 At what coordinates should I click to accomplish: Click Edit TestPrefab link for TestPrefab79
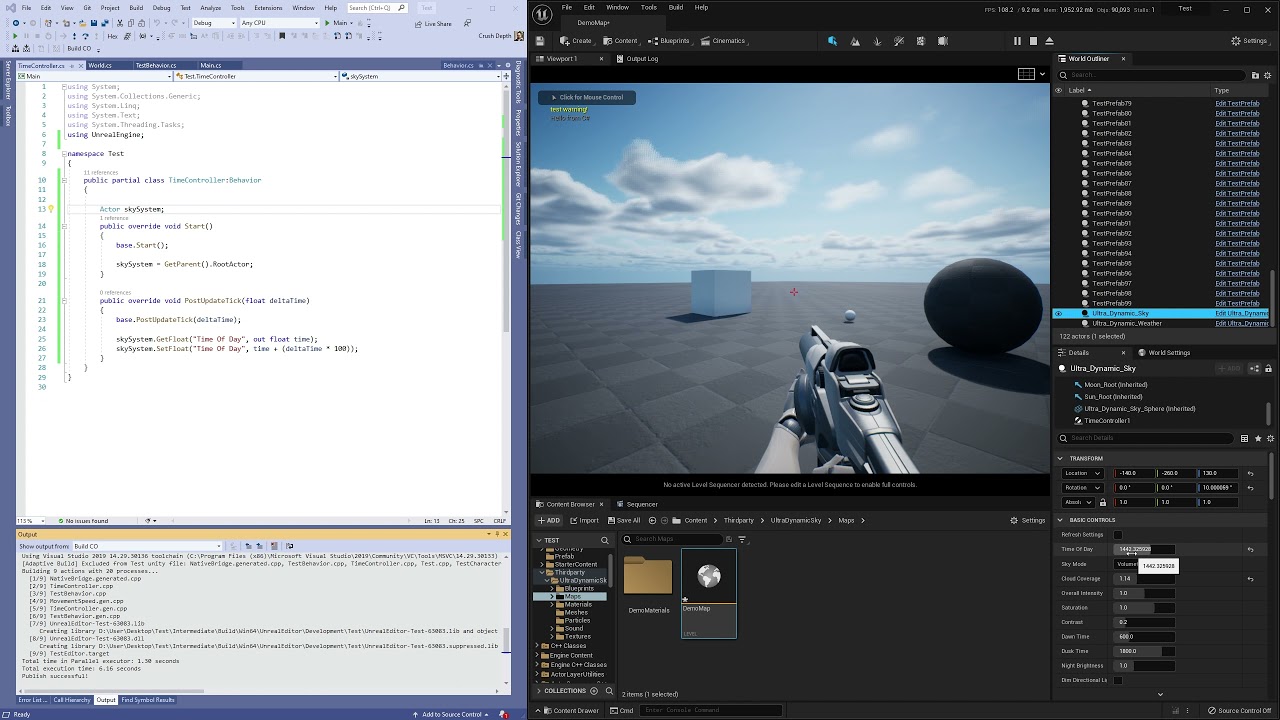tap(1237, 104)
